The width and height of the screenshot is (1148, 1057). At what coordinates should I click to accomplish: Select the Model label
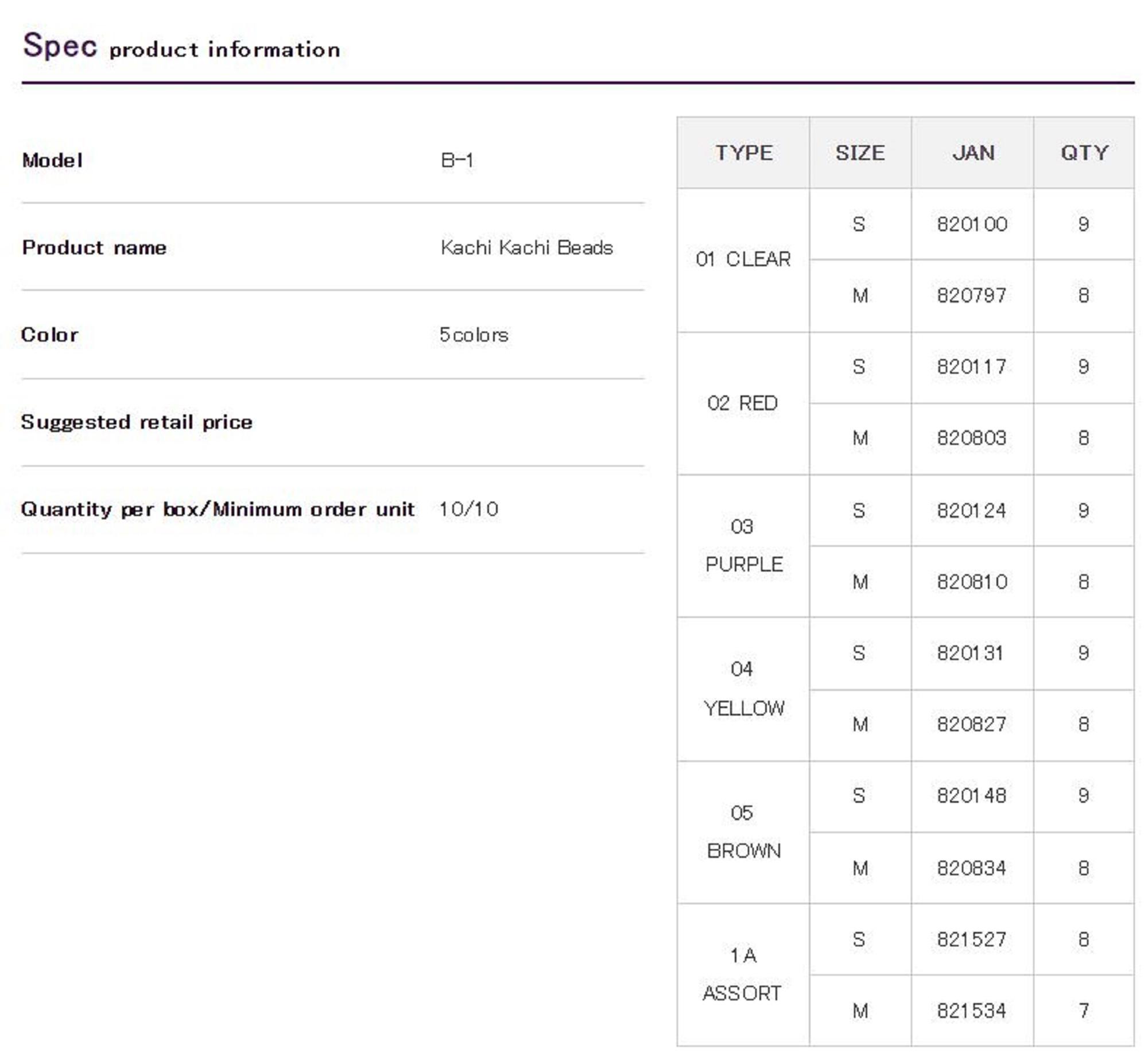click(x=52, y=160)
